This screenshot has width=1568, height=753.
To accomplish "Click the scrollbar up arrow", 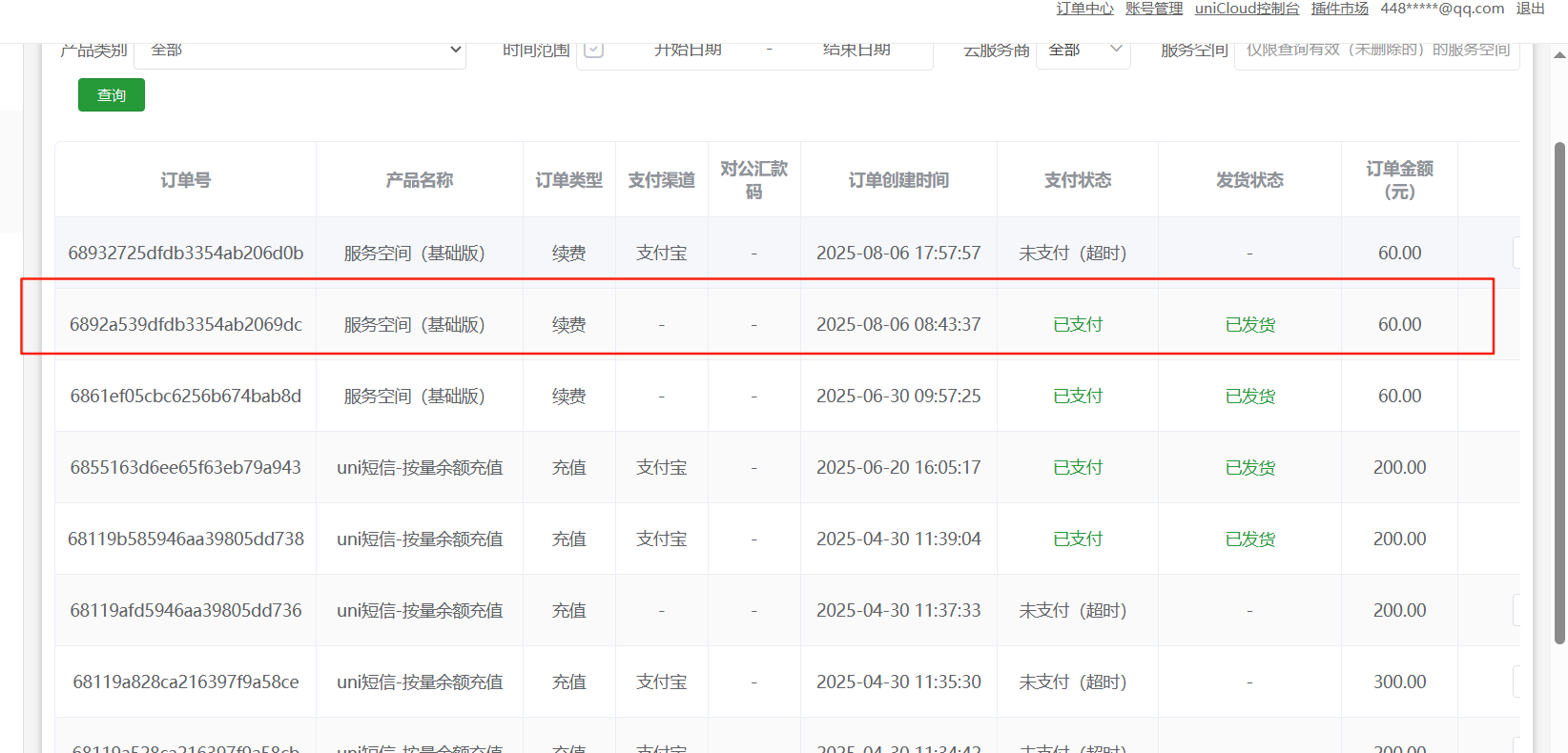I will pyautogui.click(x=1559, y=54).
